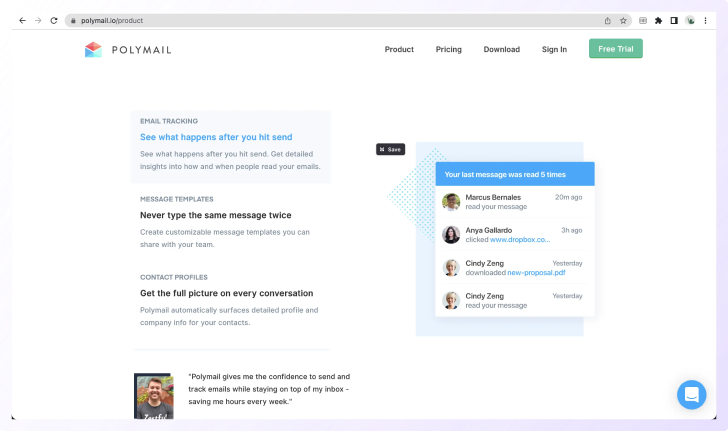Share this page using the share icon
Viewport: 728px width, 431px height.
click(x=607, y=20)
